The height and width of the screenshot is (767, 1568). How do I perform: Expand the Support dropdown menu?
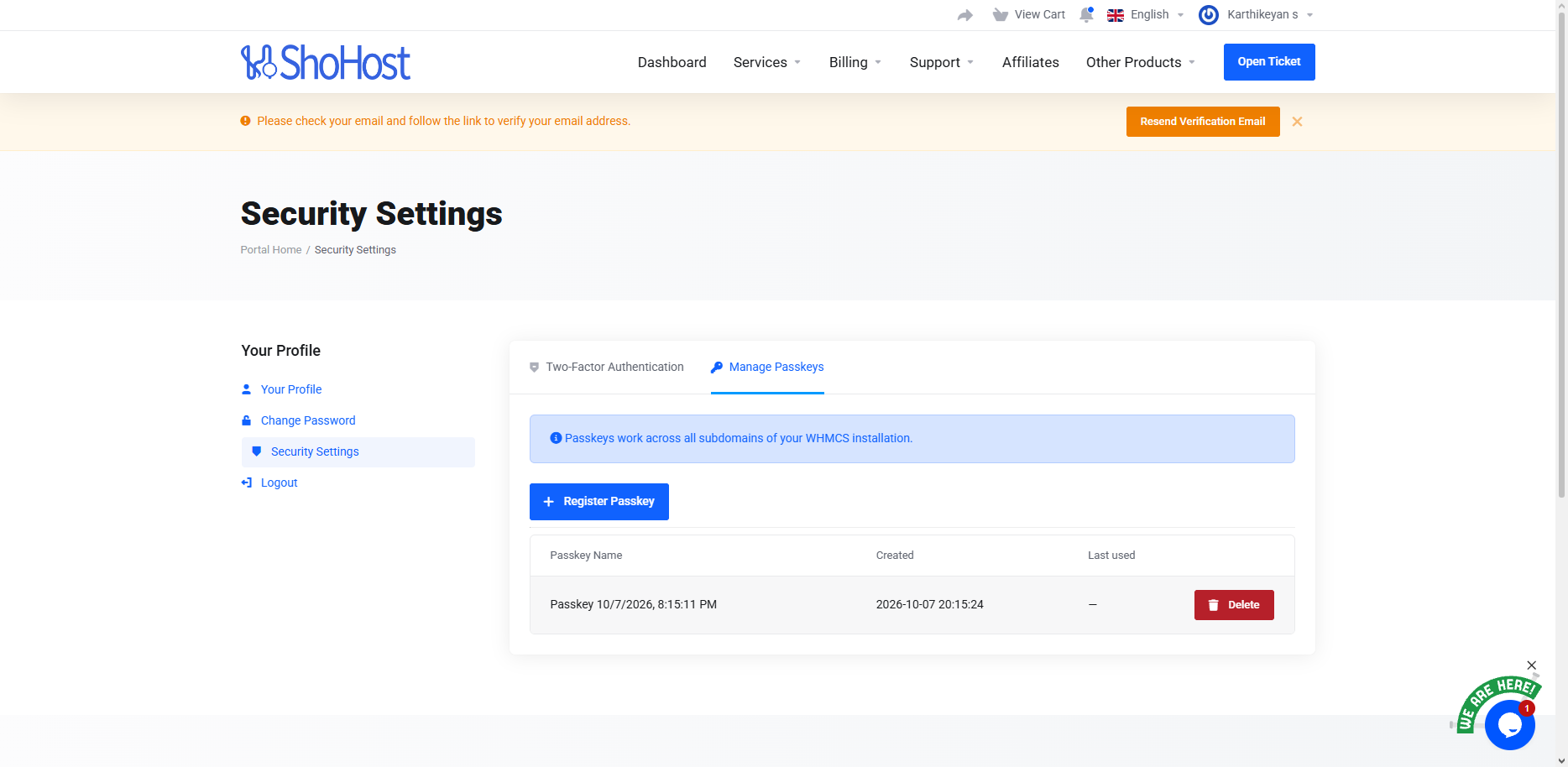942,62
